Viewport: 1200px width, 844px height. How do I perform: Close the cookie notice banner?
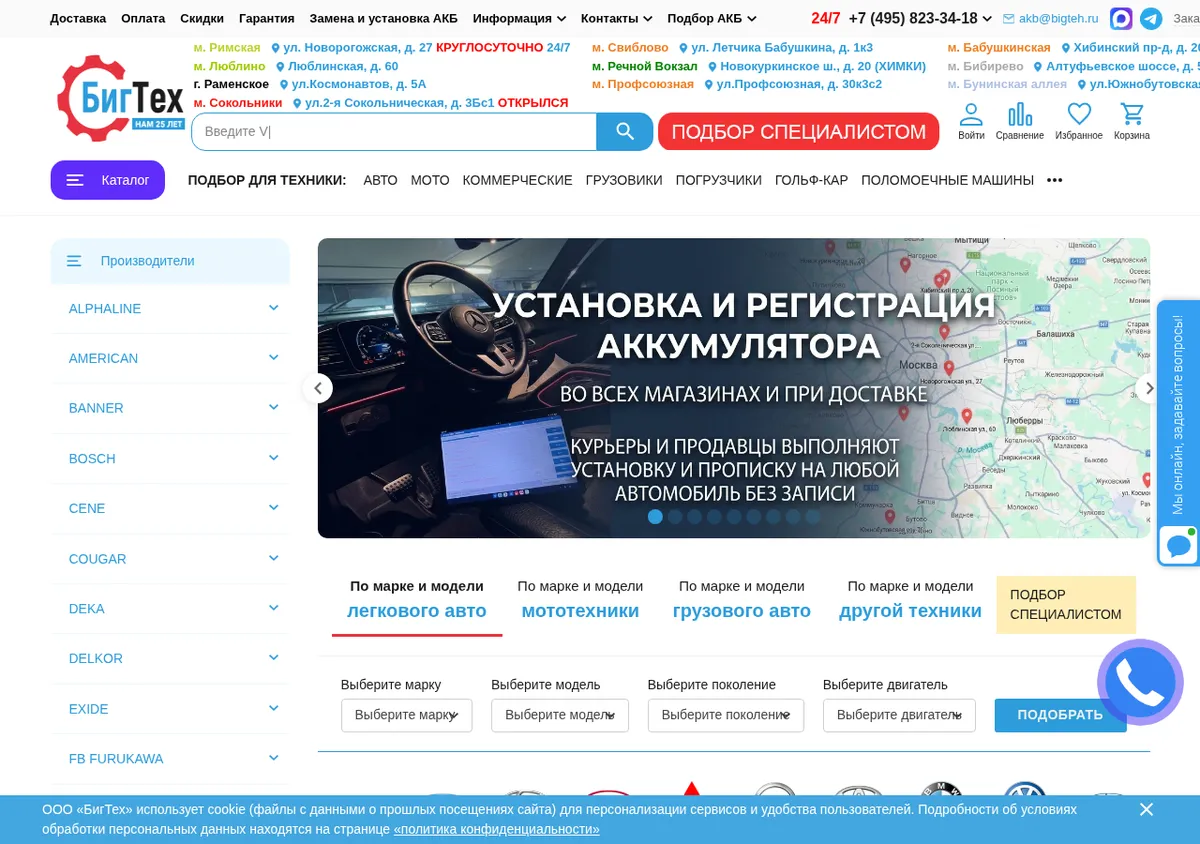(x=1146, y=809)
